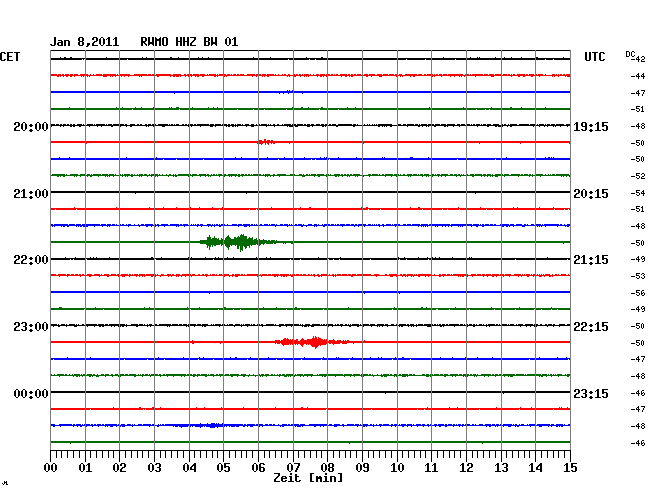The image size is (650, 494).
Task: Click the '12' minute axis label
Action: click(x=466, y=467)
